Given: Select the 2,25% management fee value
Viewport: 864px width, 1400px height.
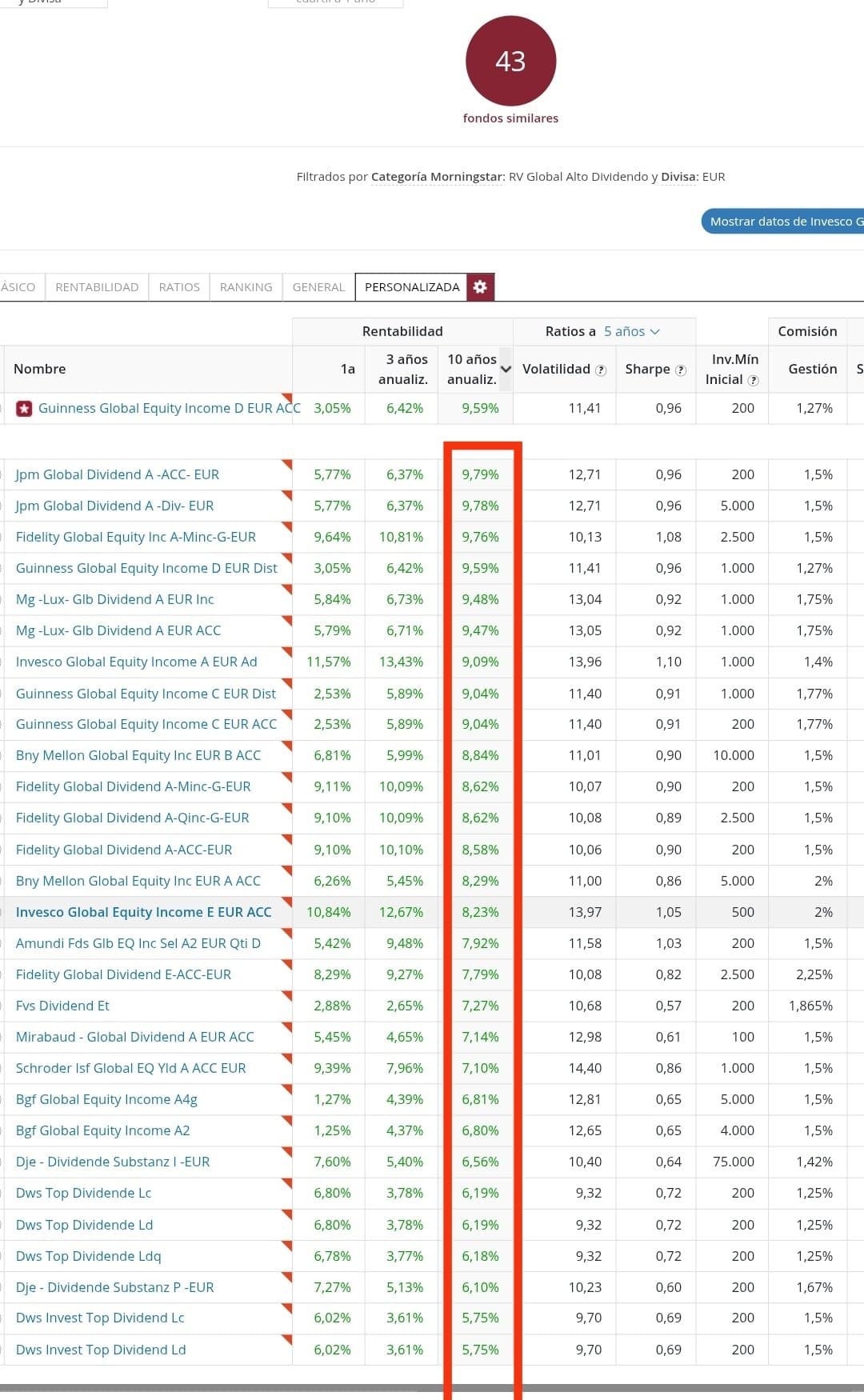Looking at the screenshot, I should [x=814, y=974].
